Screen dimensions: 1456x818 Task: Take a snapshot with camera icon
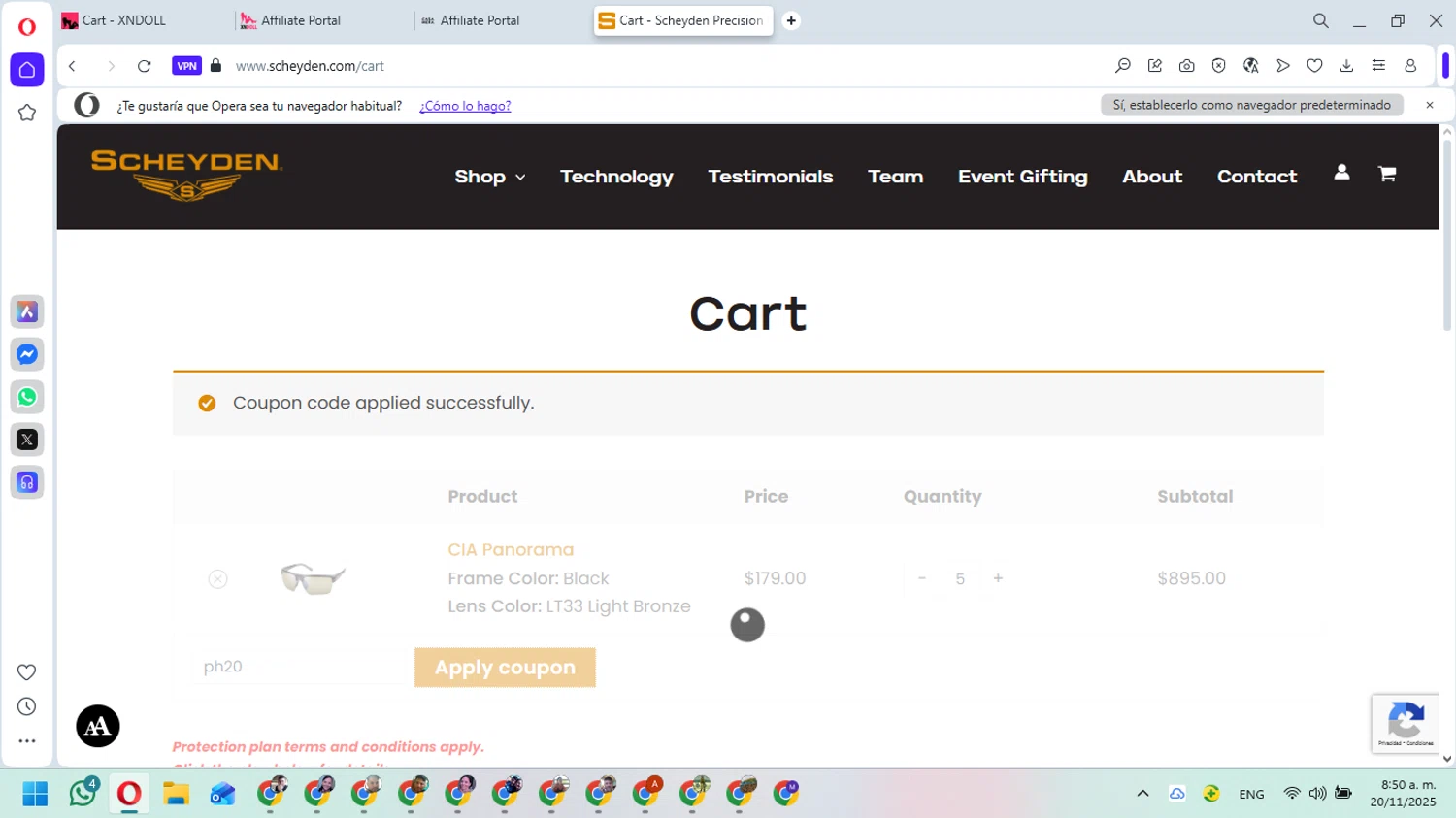coord(1186,66)
